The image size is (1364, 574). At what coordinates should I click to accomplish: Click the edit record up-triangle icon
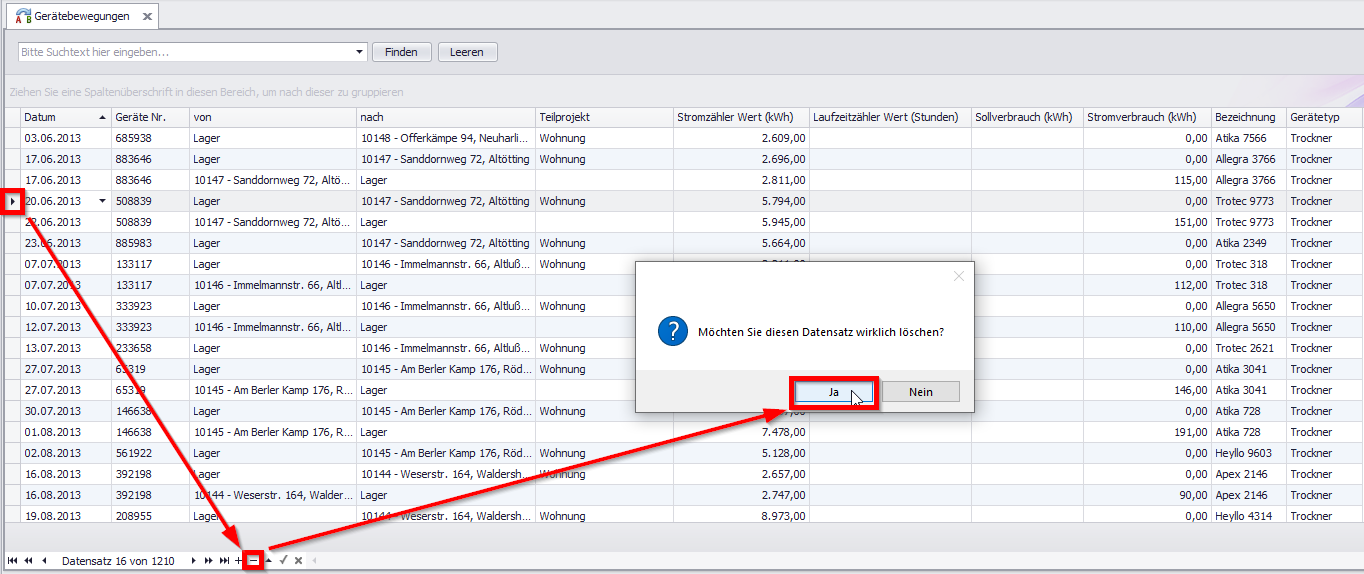[269, 561]
